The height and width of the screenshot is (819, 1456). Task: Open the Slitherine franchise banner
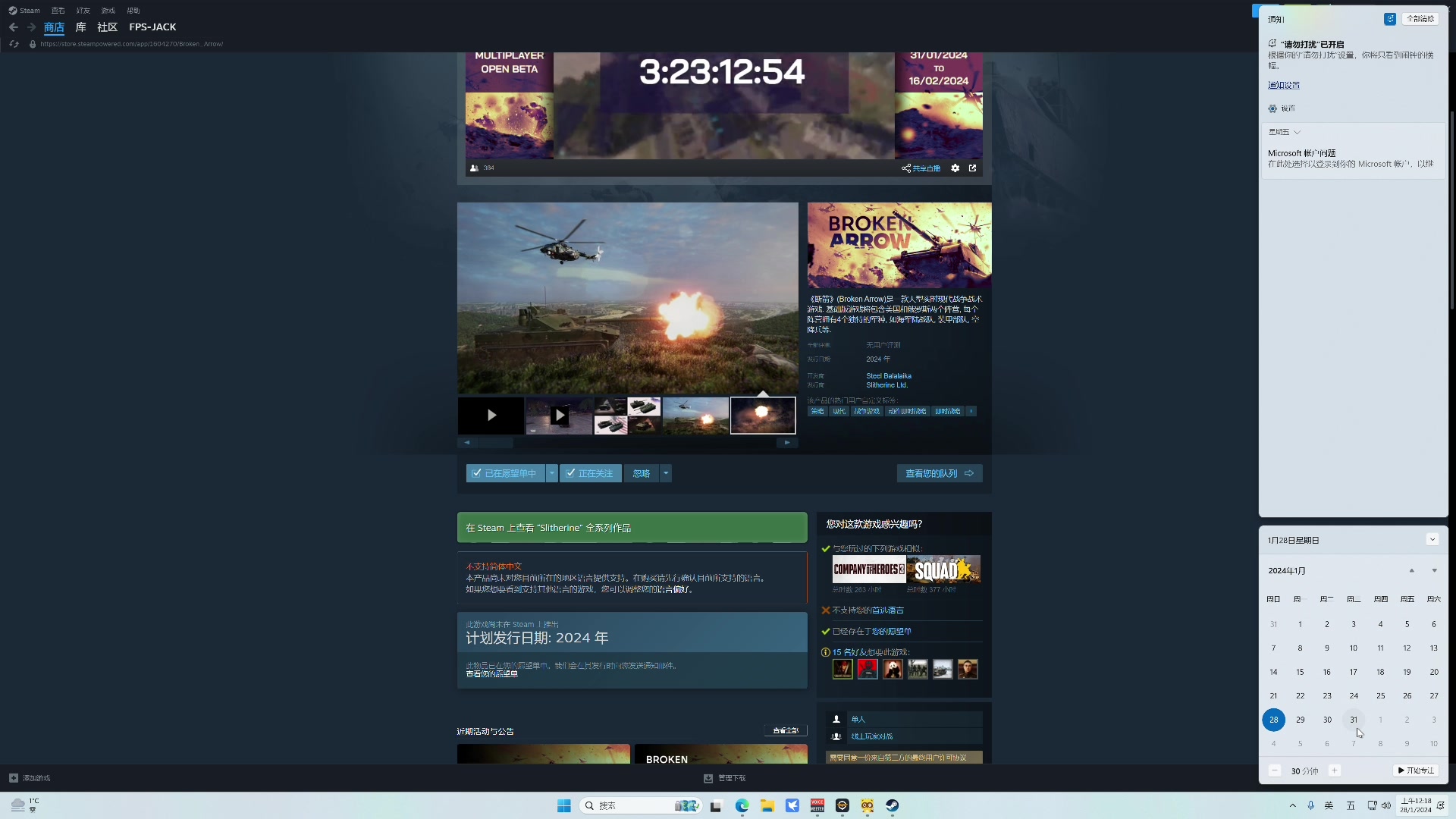pos(632,528)
